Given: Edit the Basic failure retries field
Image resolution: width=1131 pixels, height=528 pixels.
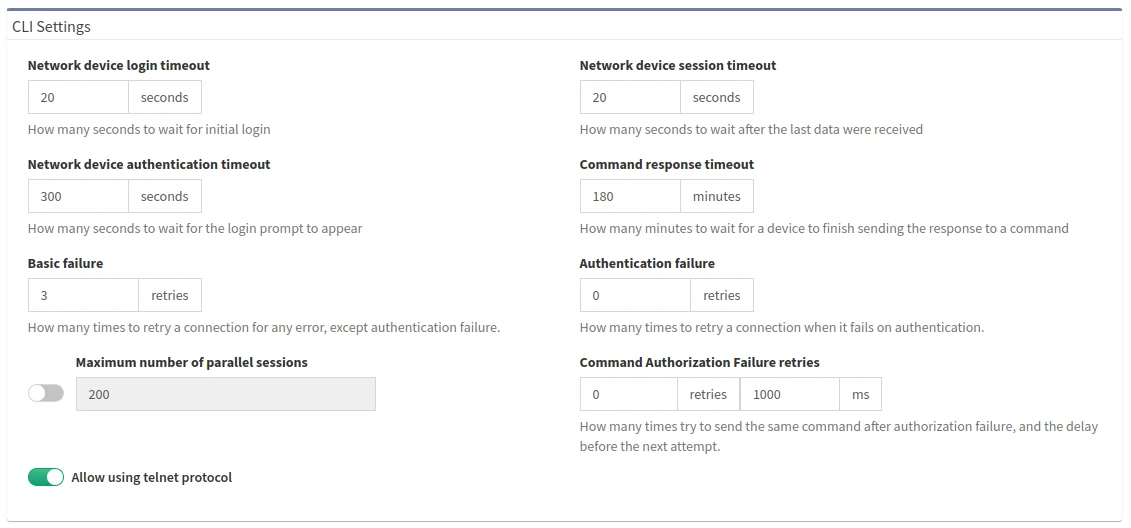Looking at the screenshot, I should (83, 296).
